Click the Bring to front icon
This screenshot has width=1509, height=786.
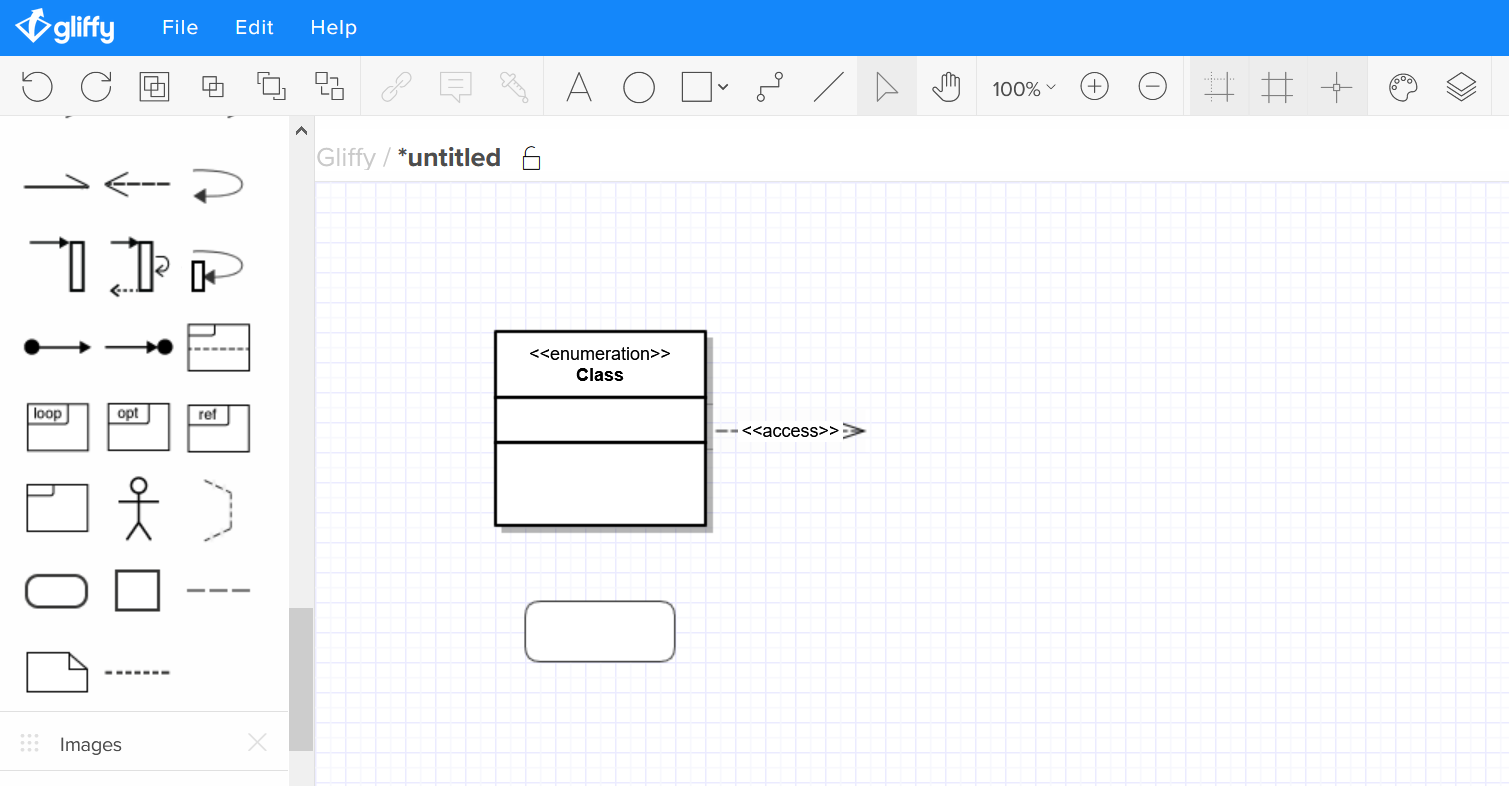pos(271,86)
